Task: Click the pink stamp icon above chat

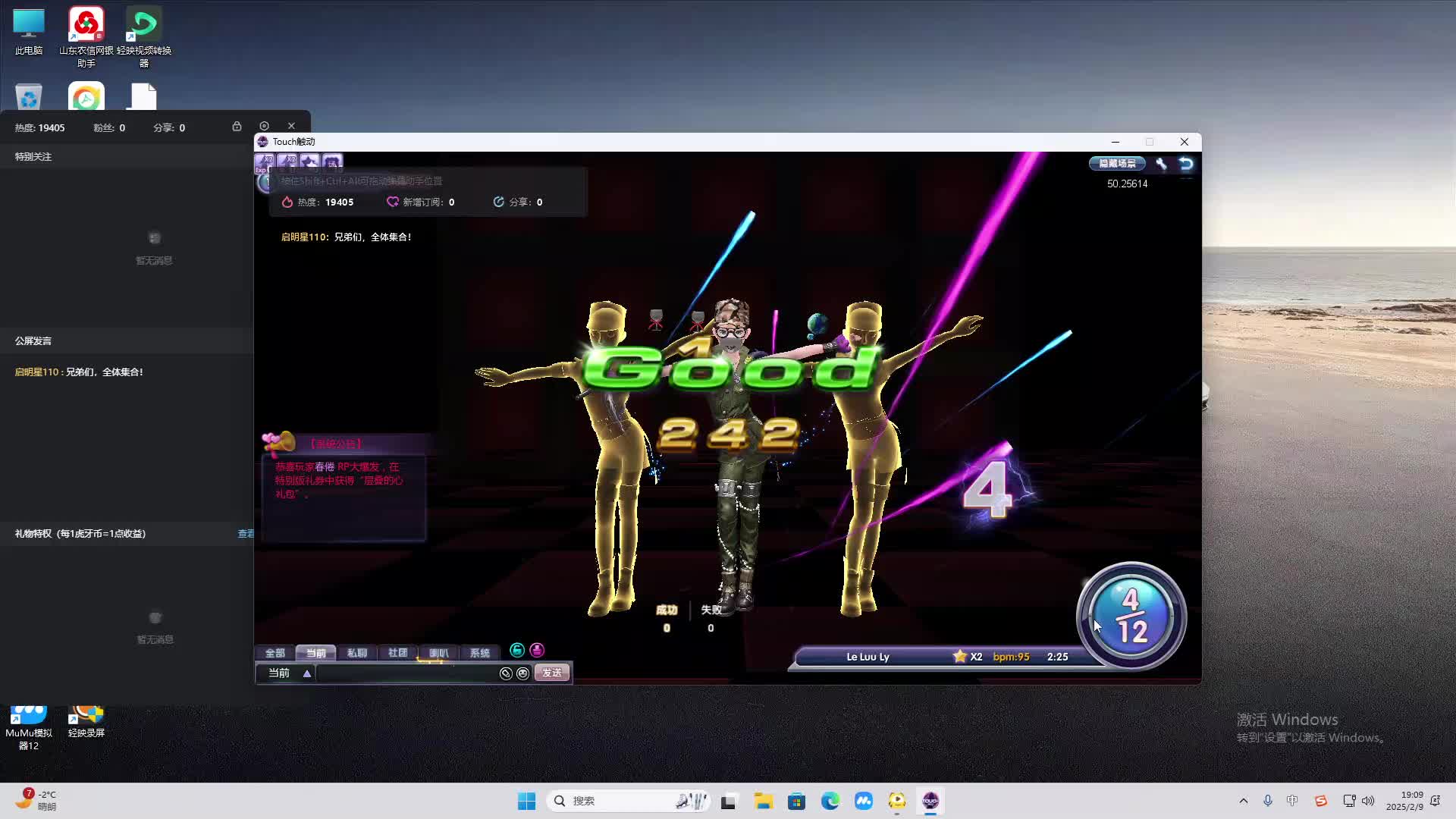Action: (x=537, y=650)
